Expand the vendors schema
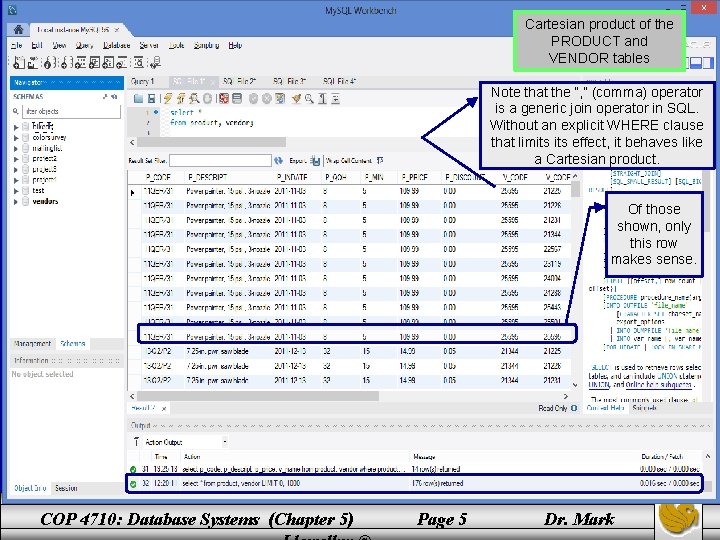 point(16,202)
